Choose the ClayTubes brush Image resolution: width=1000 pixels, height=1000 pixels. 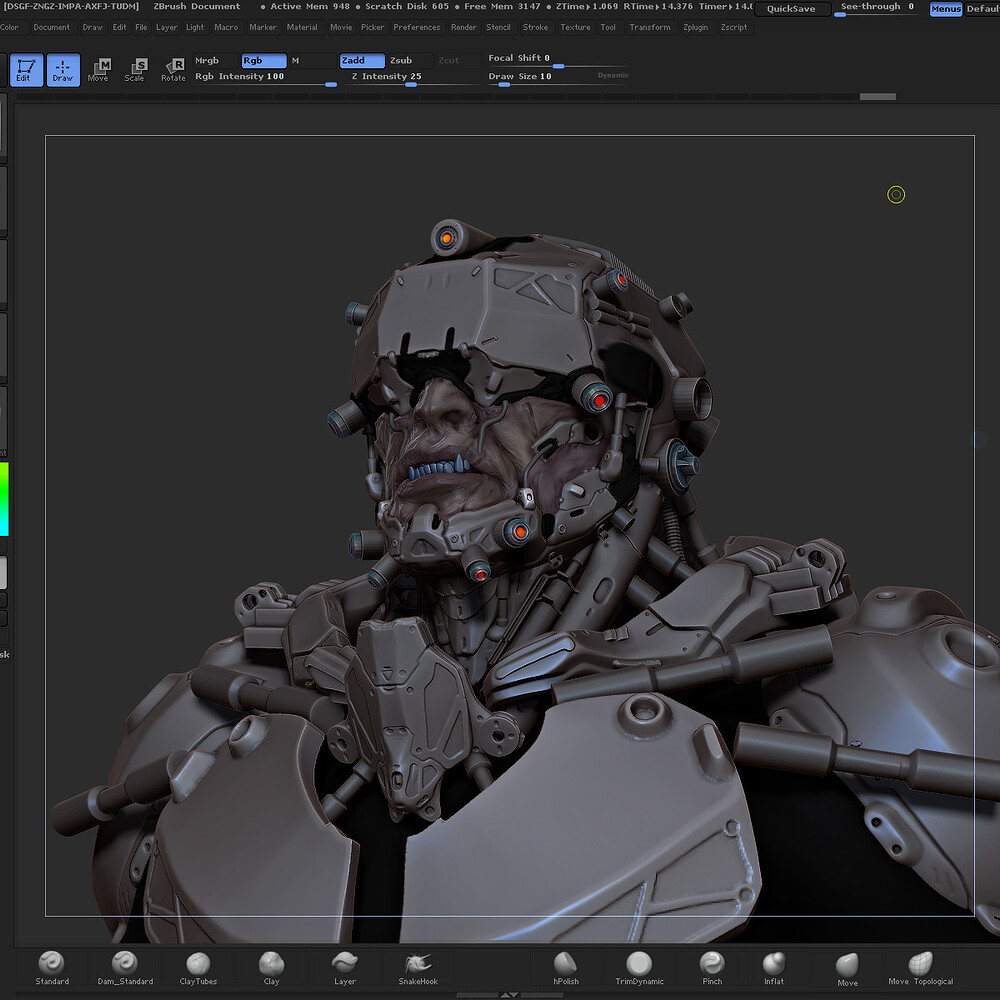(x=198, y=968)
